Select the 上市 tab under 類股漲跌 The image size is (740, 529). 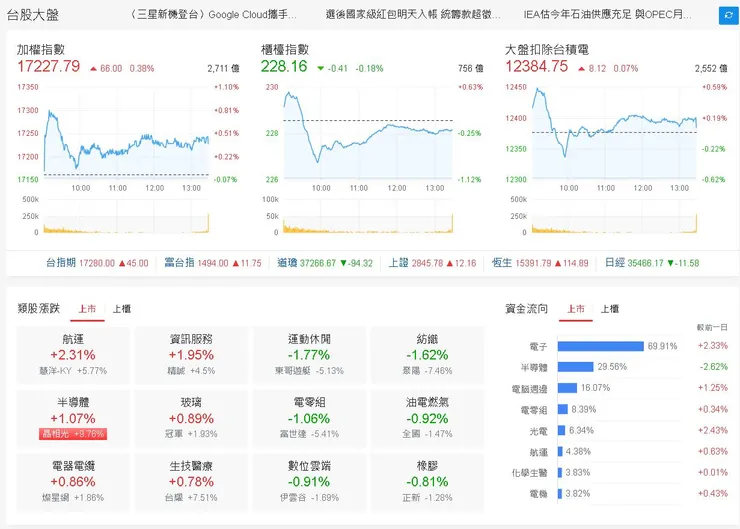87,309
